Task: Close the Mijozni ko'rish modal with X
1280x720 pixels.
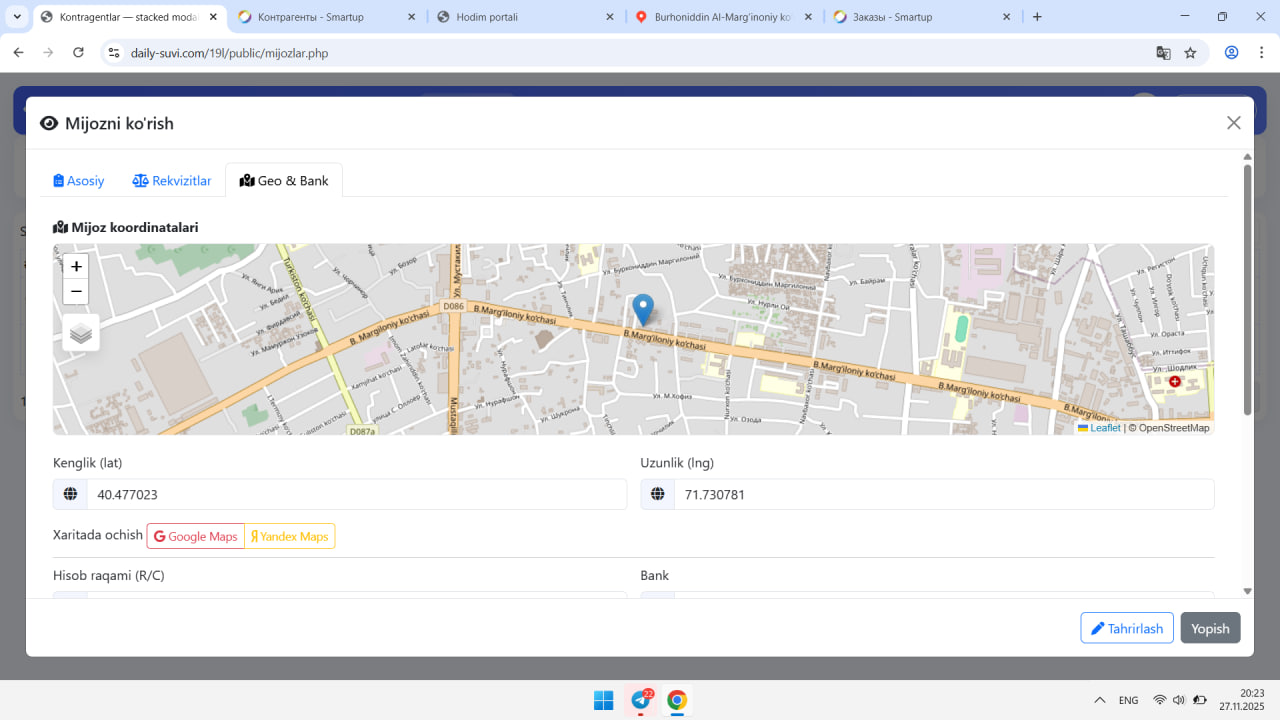Action: point(1233,123)
